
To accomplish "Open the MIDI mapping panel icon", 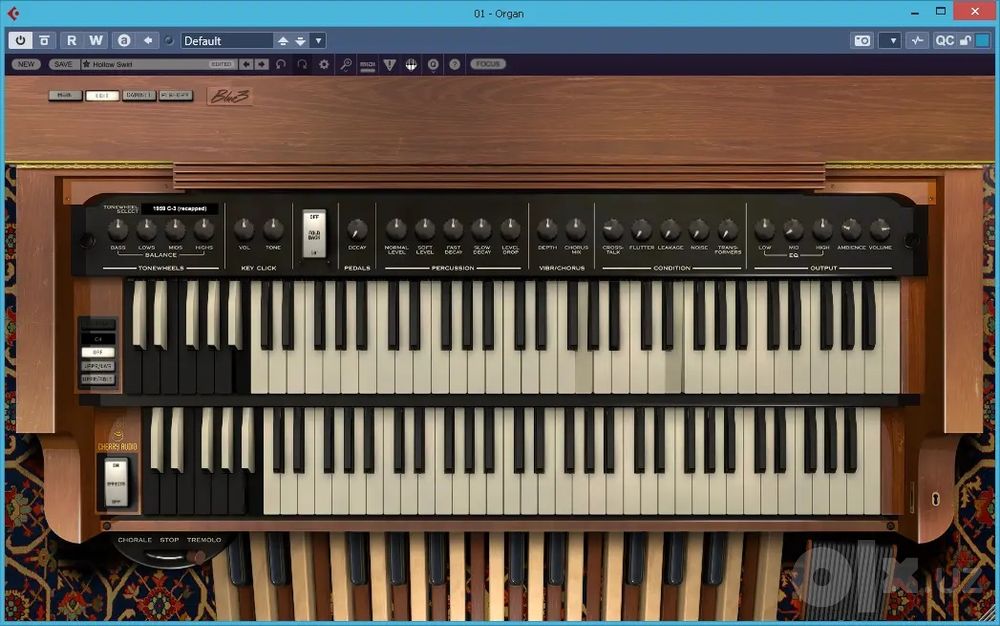I will [x=367, y=65].
